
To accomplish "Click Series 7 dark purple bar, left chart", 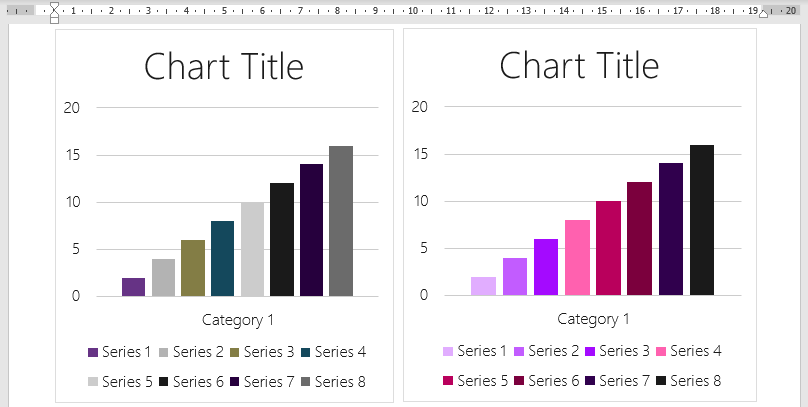I will coord(311,230).
